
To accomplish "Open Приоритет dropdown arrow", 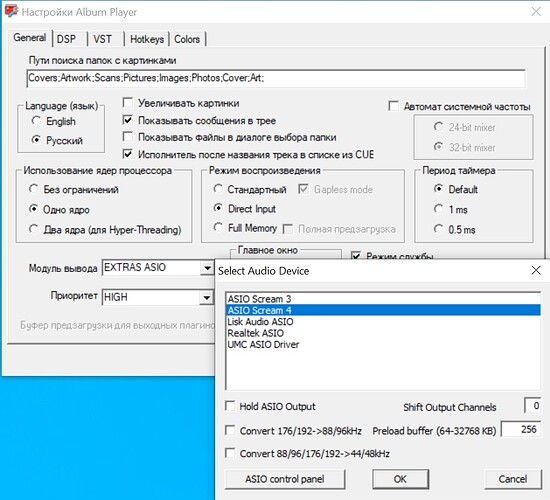I will click(207, 298).
